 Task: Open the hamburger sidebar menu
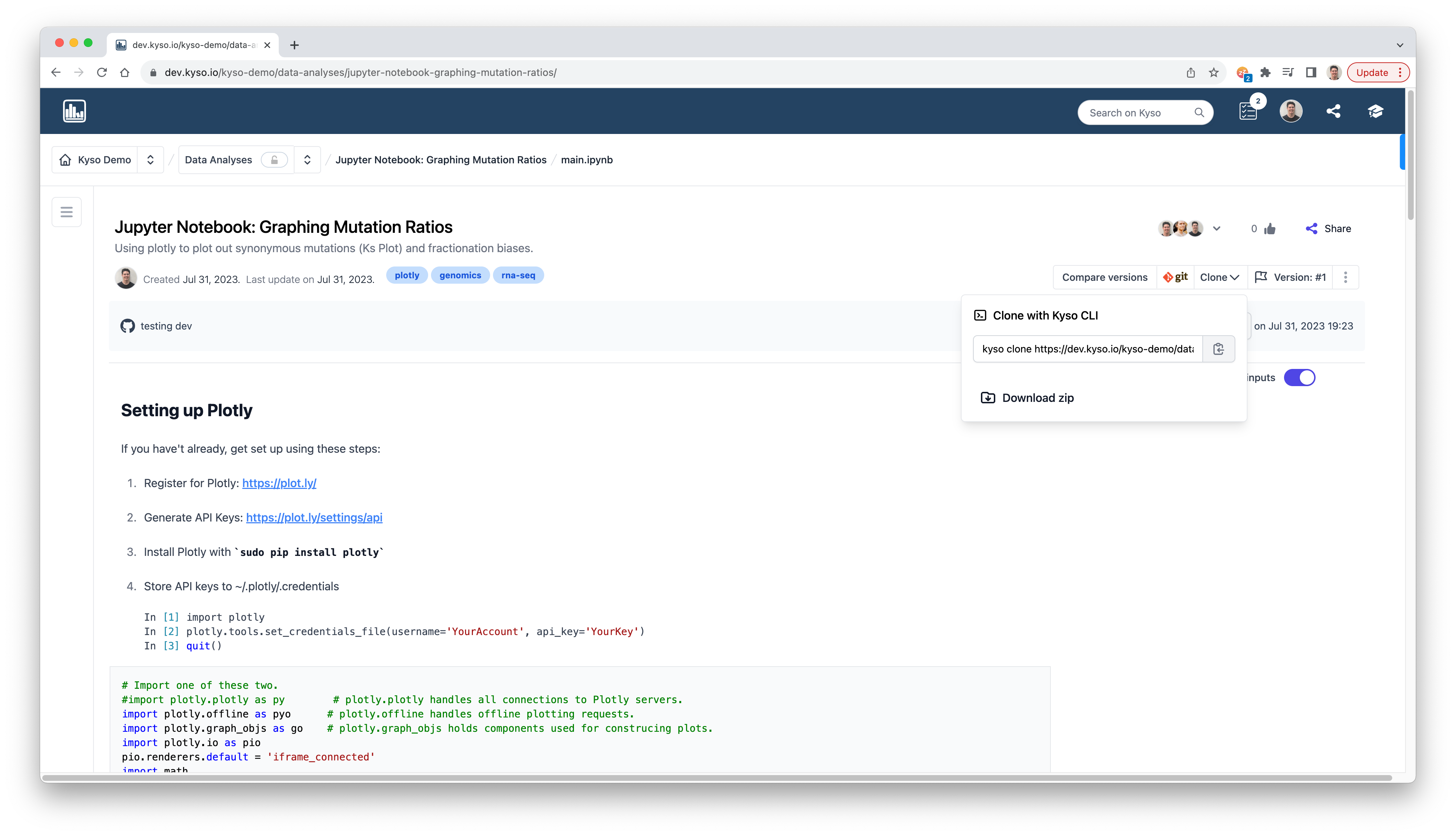tap(67, 212)
